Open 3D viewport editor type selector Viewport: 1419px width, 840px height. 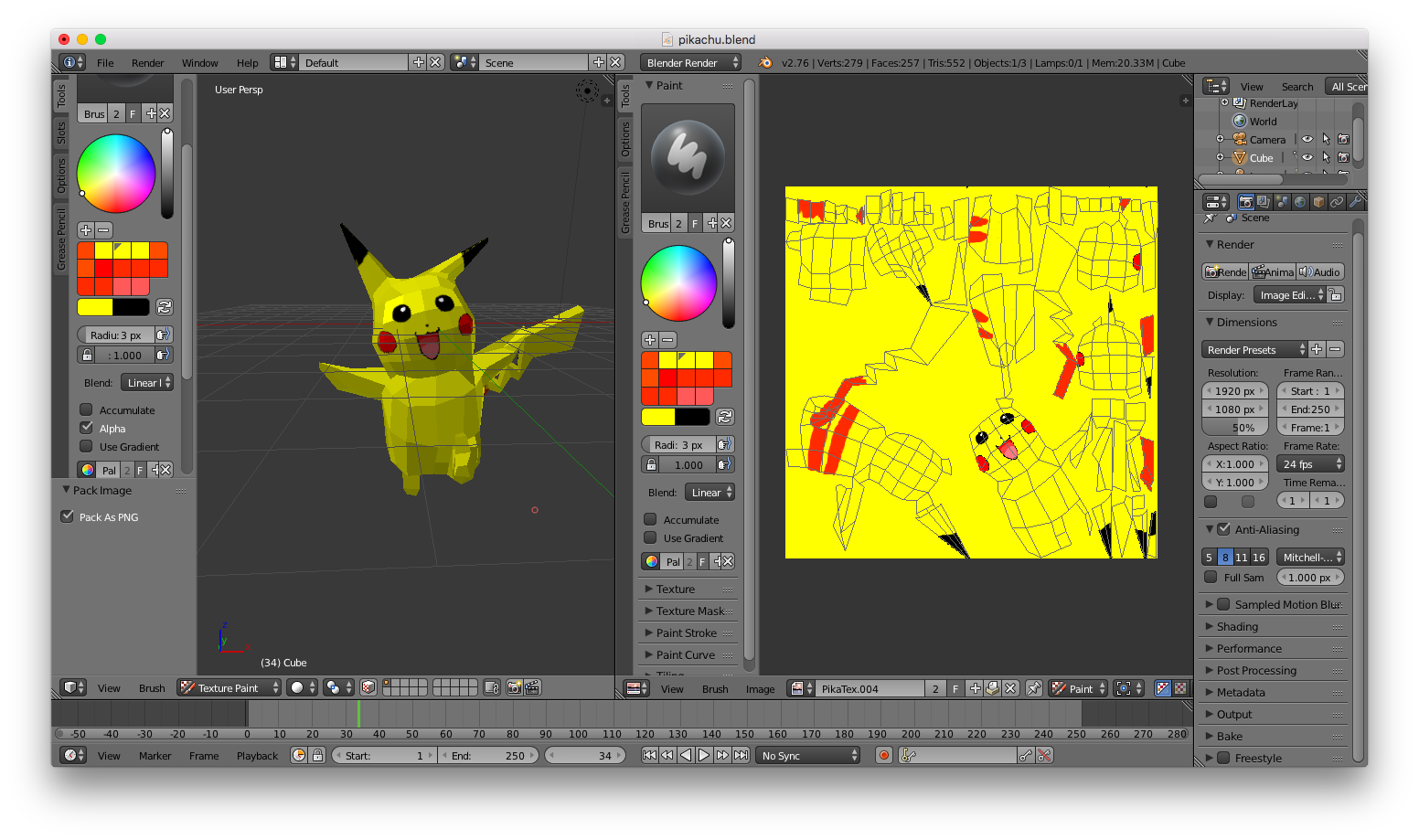[73, 687]
